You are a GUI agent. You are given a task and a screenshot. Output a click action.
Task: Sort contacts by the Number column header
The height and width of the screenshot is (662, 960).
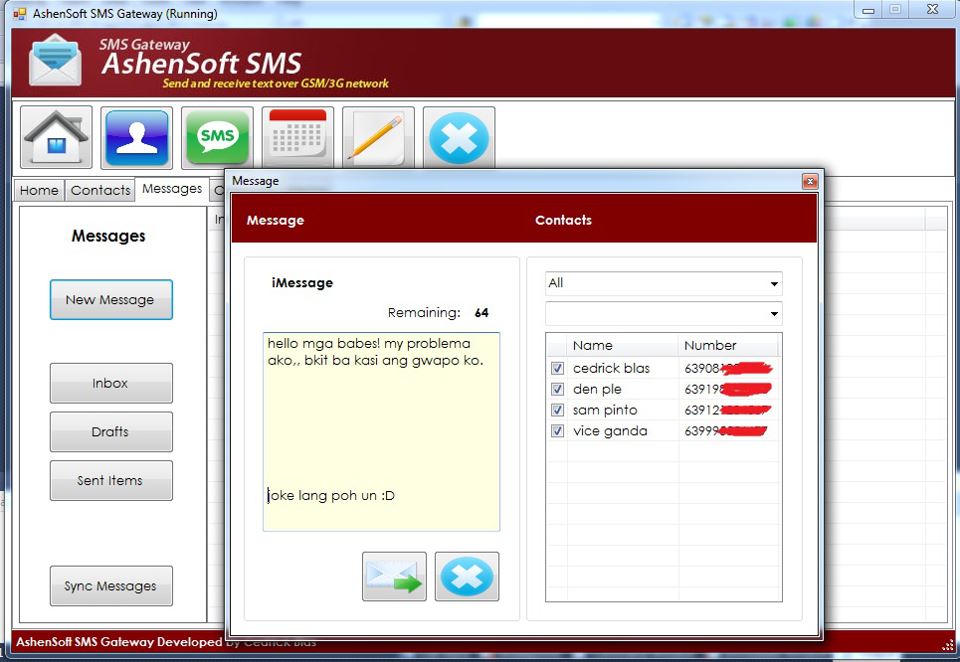pos(728,345)
